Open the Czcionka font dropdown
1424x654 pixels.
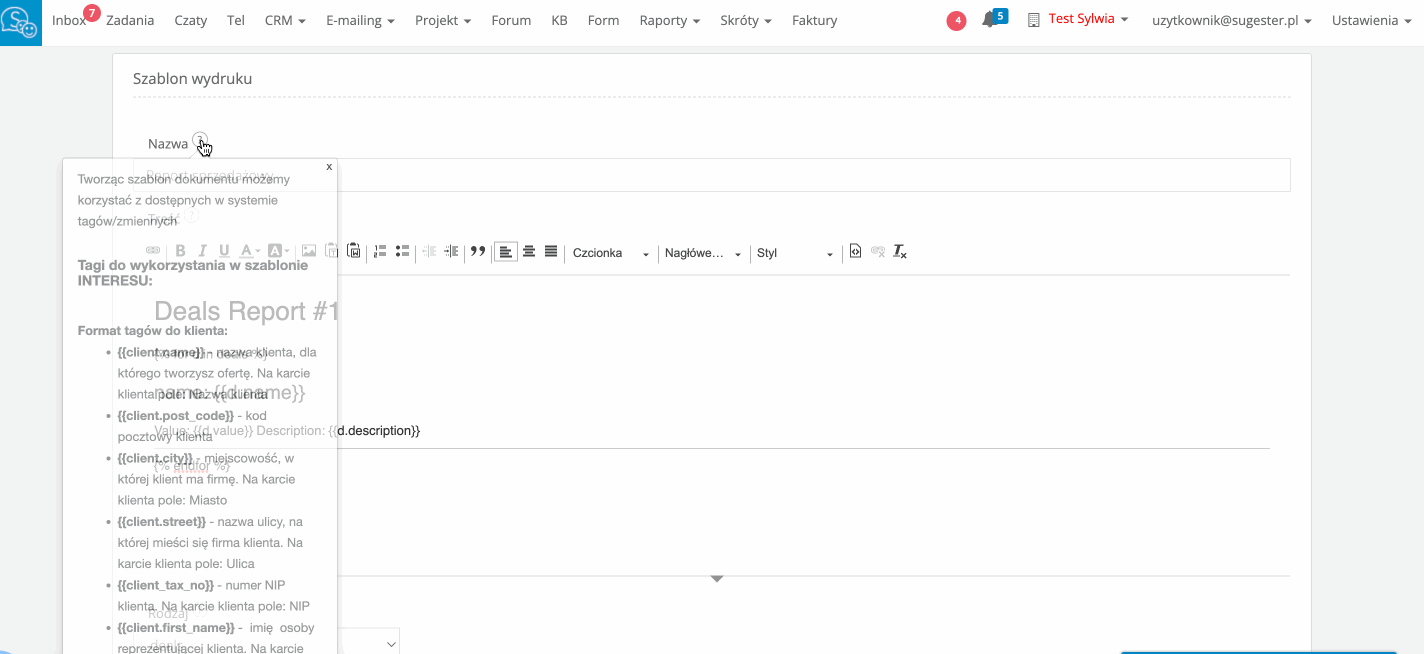(611, 253)
